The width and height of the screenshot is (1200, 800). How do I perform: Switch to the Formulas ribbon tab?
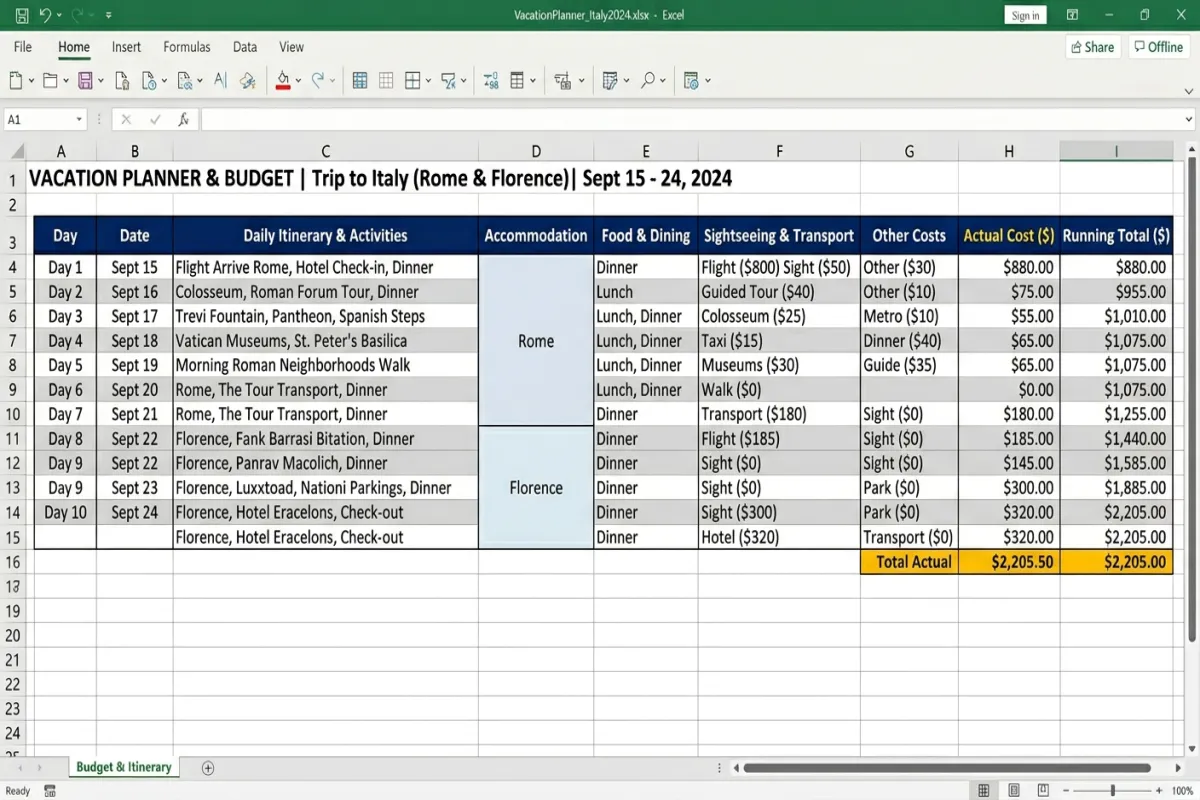pos(187,46)
